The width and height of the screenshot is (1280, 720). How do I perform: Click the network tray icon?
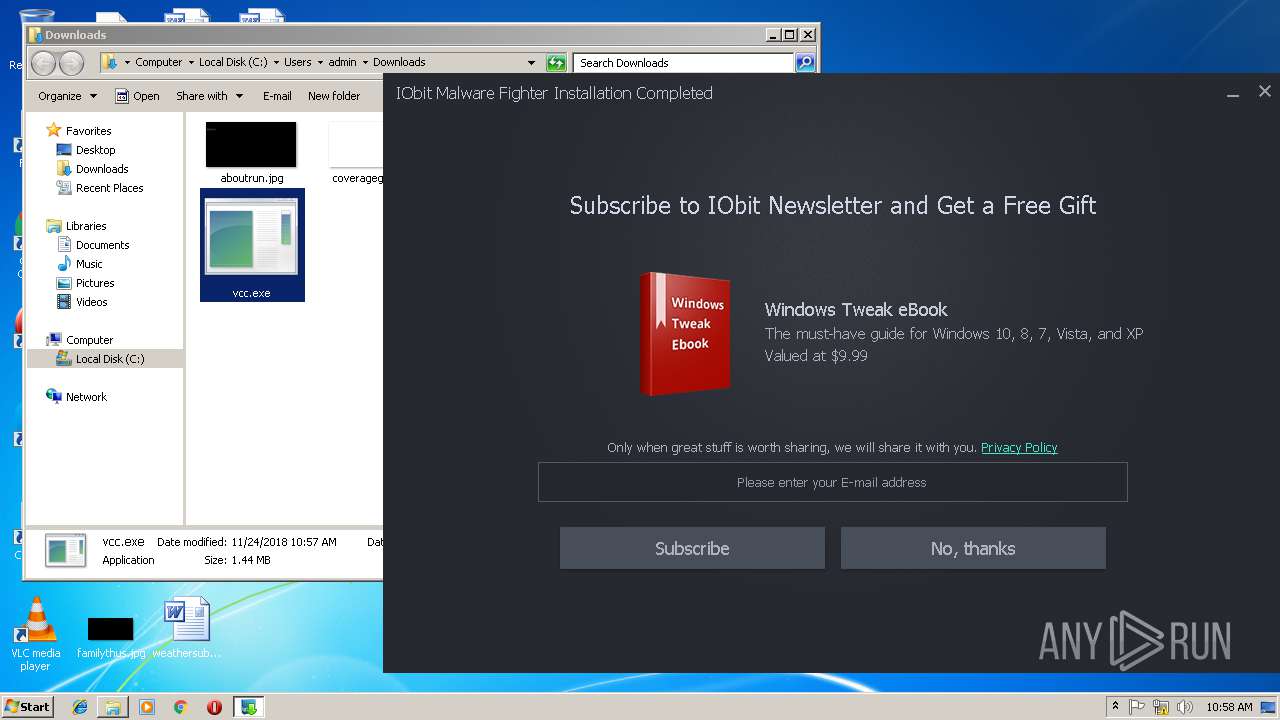pyautogui.click(x=1162, y=707)
